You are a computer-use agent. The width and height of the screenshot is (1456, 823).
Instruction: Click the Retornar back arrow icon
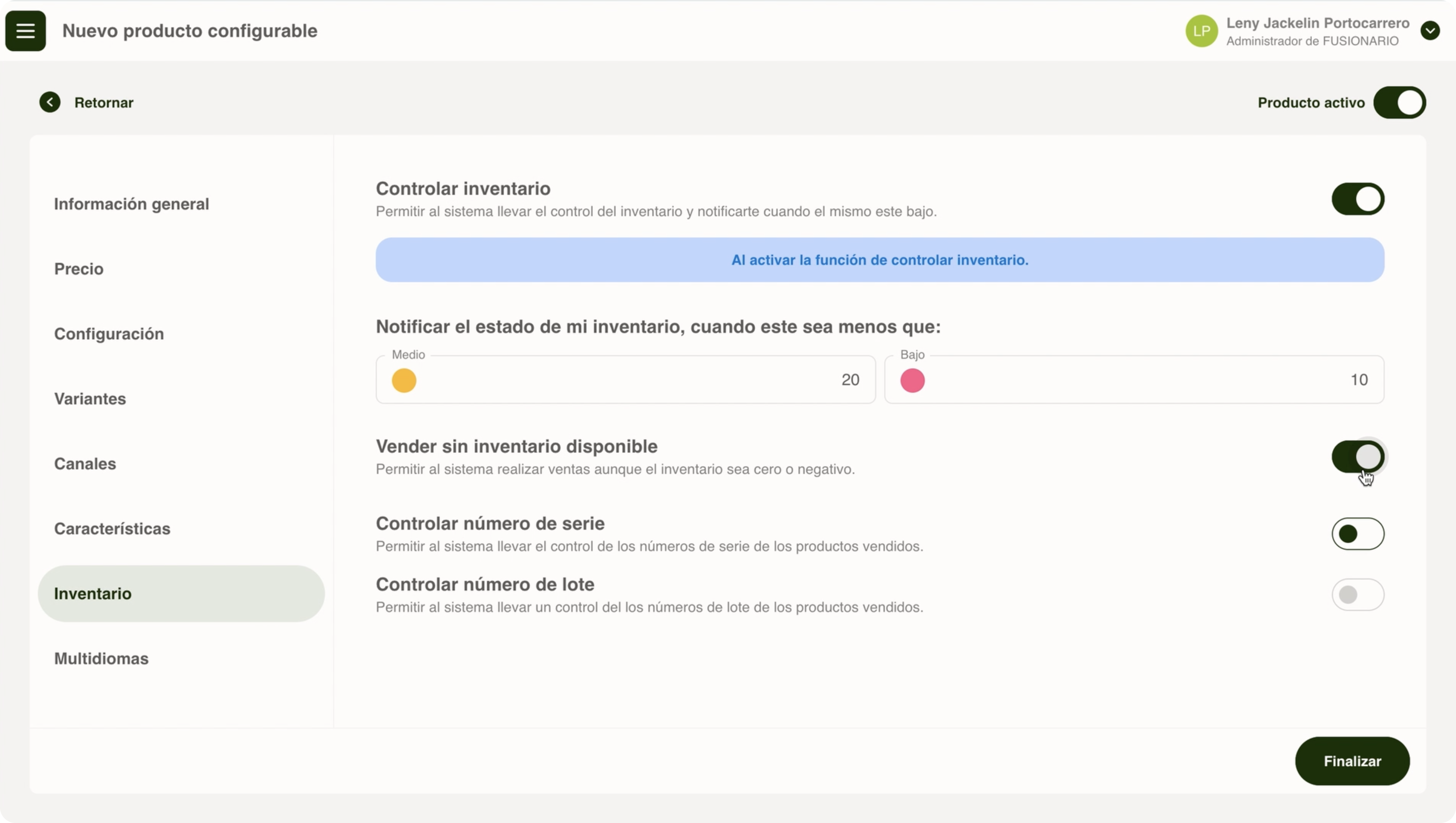coord(50,102)
